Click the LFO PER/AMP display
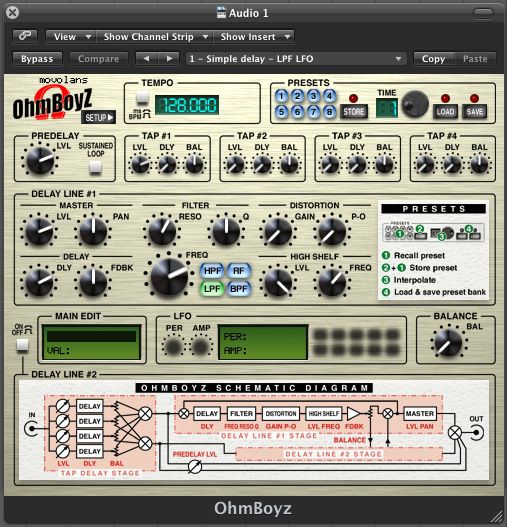Image resolution: width=507 pixels, height=527 pixels. (x=263, y=343)
